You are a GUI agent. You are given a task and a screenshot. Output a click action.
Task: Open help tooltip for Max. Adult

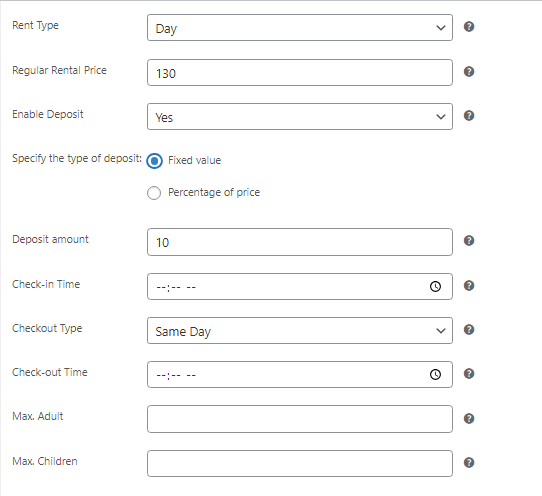point(469,419)
